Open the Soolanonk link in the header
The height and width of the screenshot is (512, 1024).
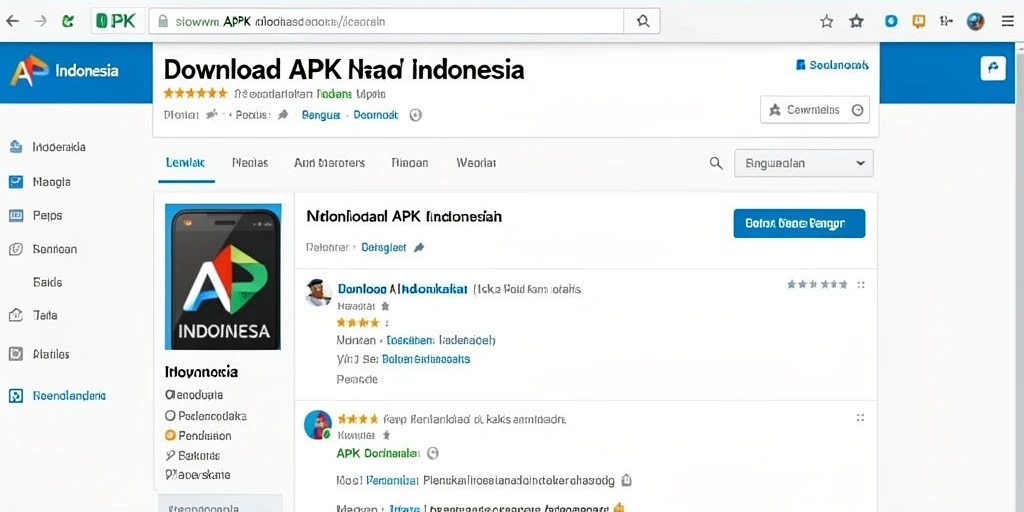click(x=833, y=65)
